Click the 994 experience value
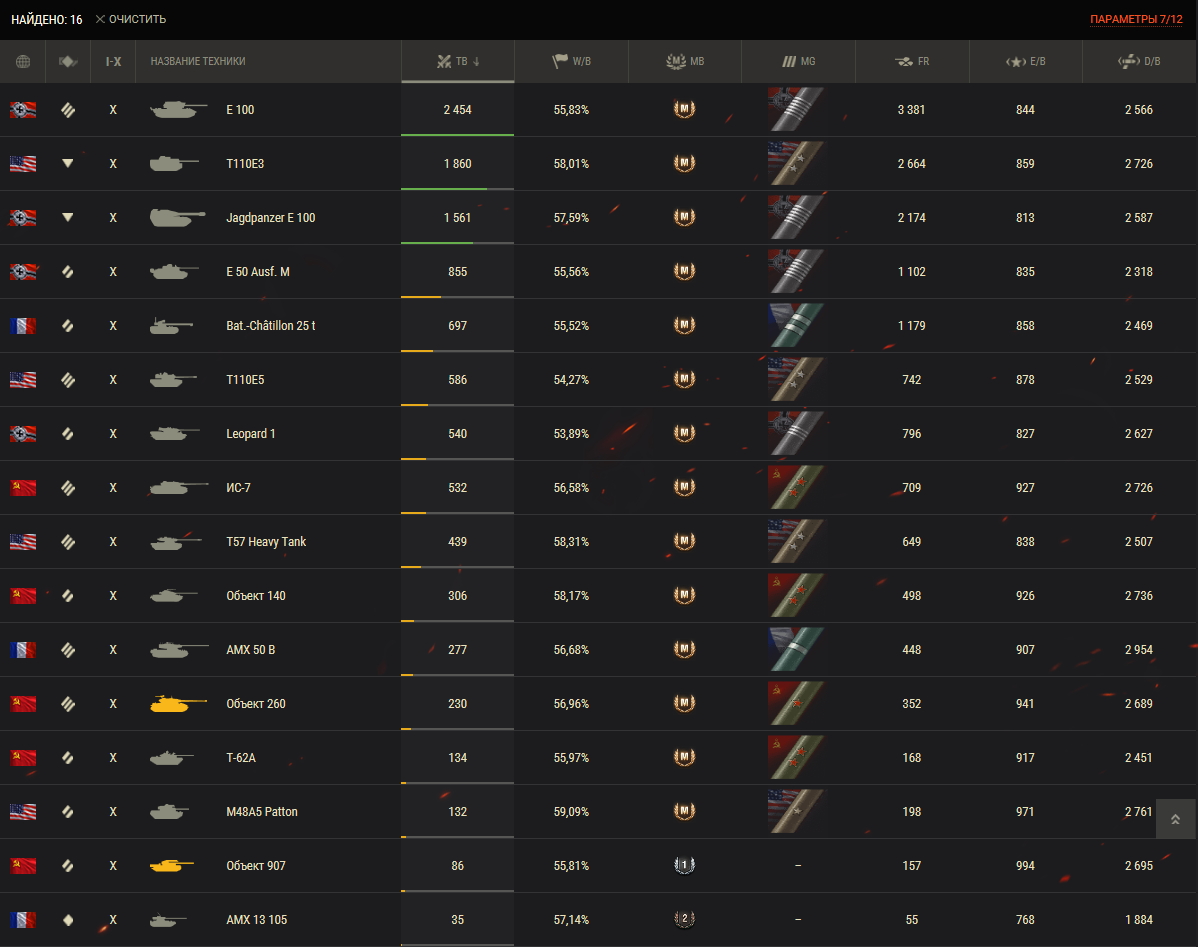Viewport: 1198px width, 947px height. click(x=1025, y=866)
